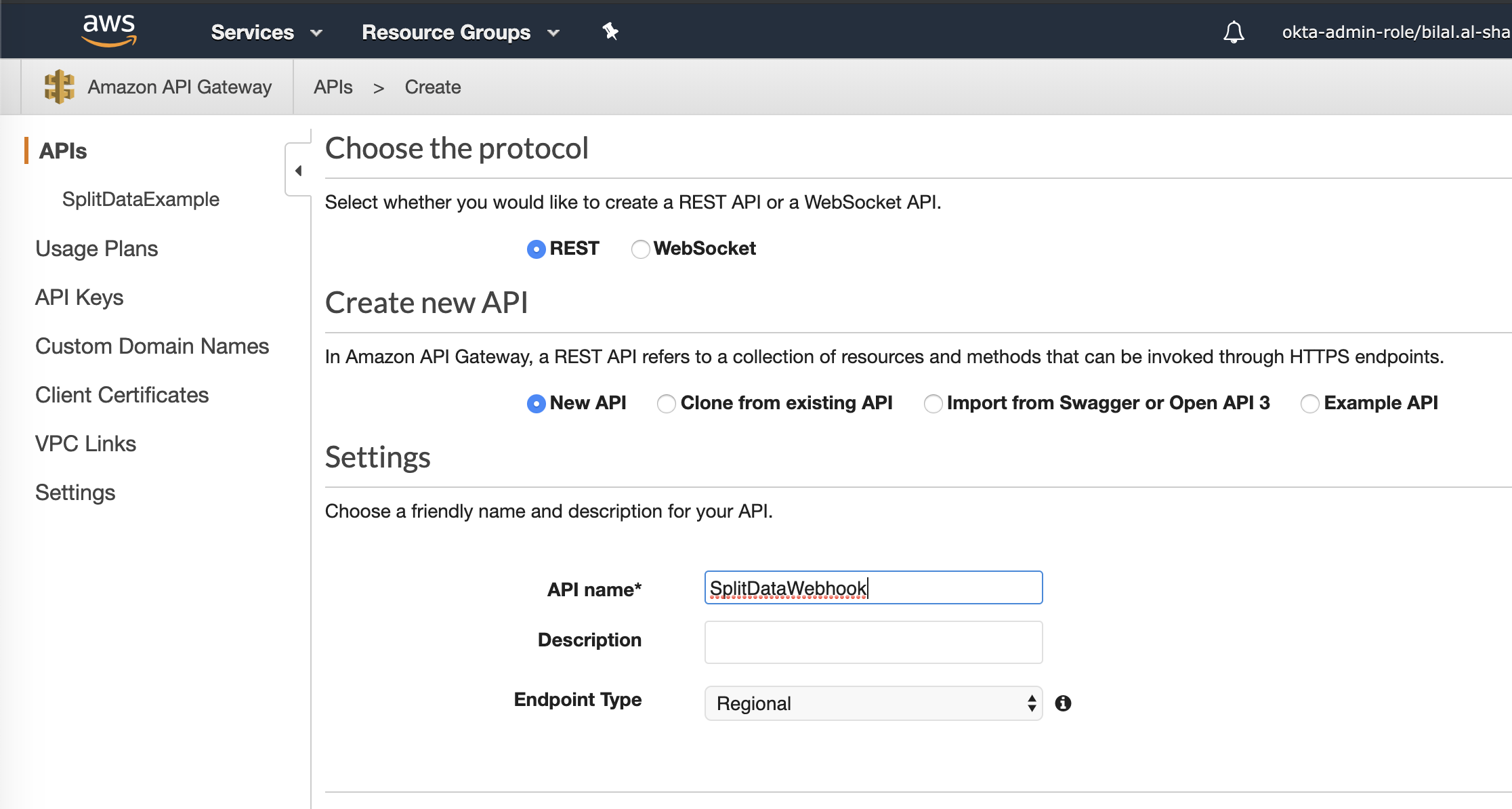Select the REST protocol radio button
This screenshot has width=1512, height=809.
tap(536, 249)
